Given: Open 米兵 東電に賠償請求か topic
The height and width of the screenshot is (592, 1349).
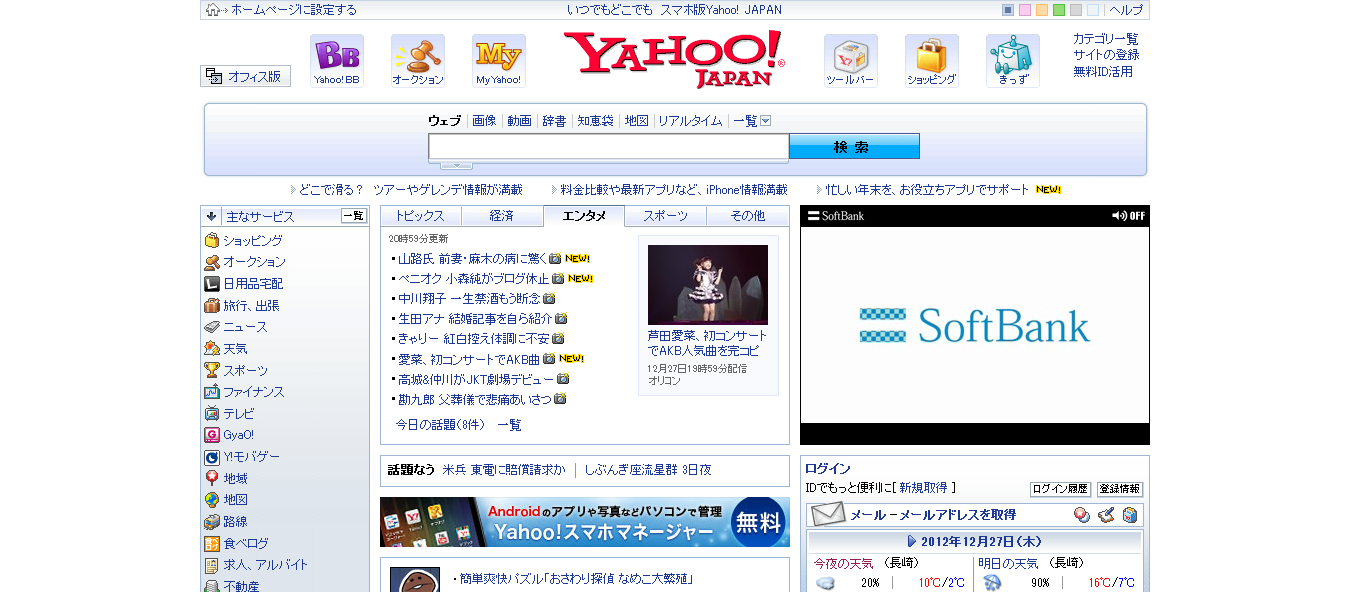Looking at the screenshot, I should pos(504,469).
